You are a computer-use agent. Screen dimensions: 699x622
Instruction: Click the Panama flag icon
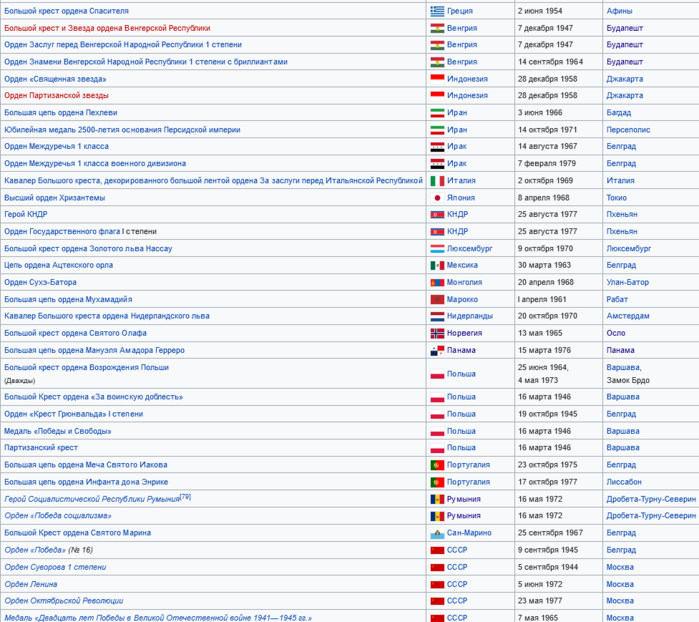[437, 350]
